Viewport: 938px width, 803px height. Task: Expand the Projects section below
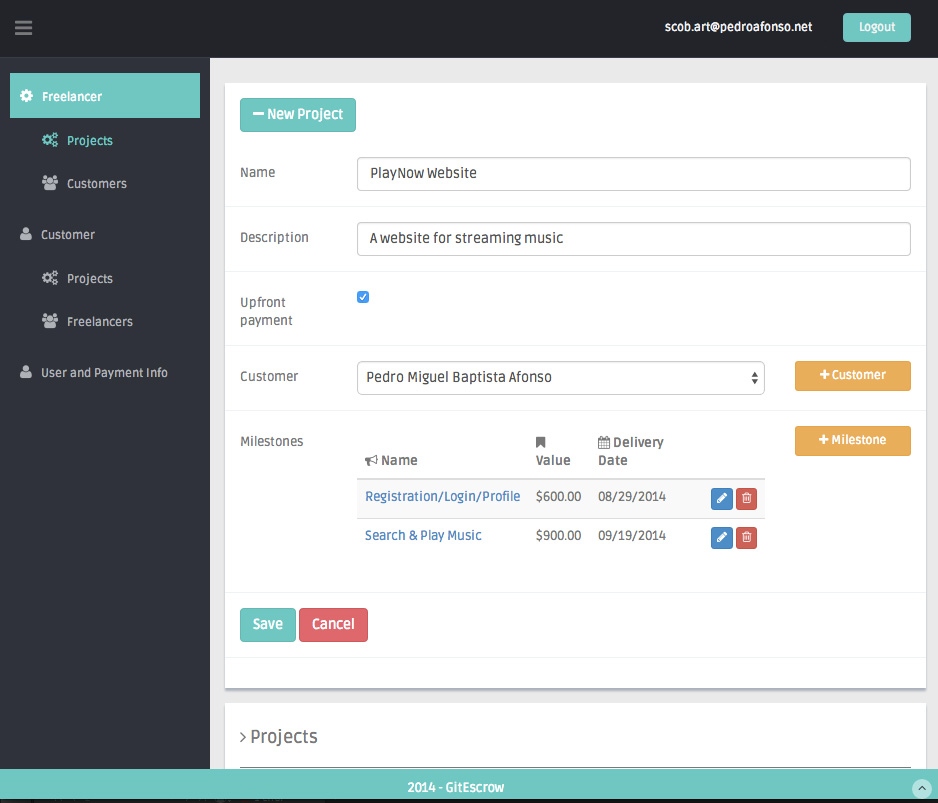tap(279, 737)
